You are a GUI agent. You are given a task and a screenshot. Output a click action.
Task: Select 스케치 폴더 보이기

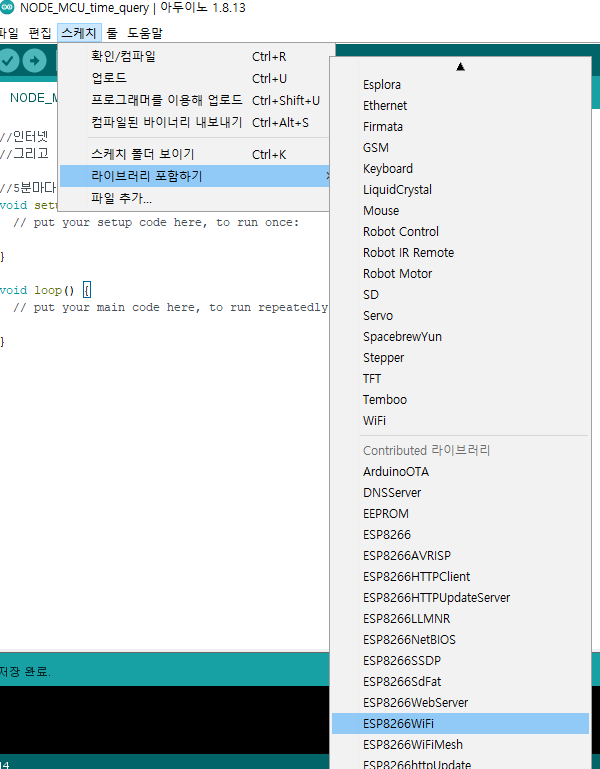pyautogui.click(x=194, y=154)
